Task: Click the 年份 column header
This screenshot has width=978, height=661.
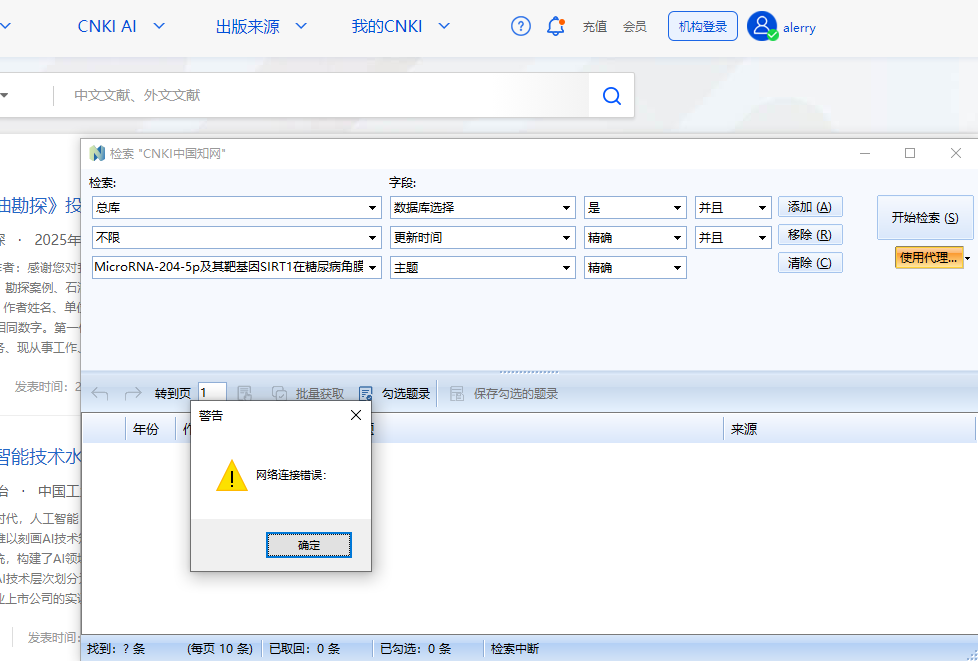Action: click(x=146, y=429)
